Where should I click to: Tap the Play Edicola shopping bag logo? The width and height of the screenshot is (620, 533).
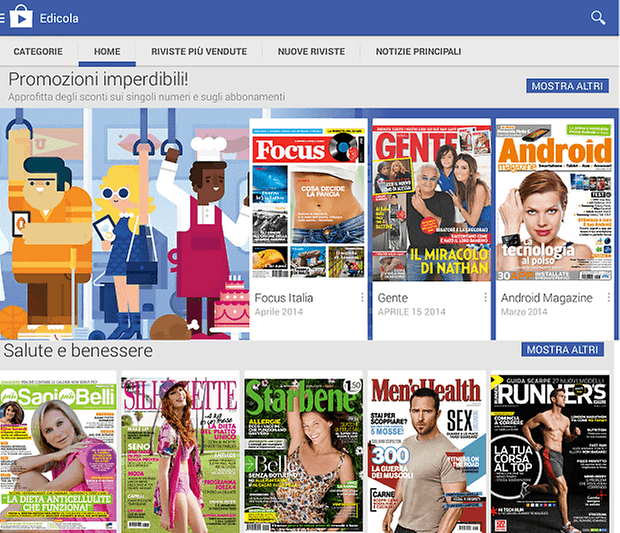(x=21, y=16)
